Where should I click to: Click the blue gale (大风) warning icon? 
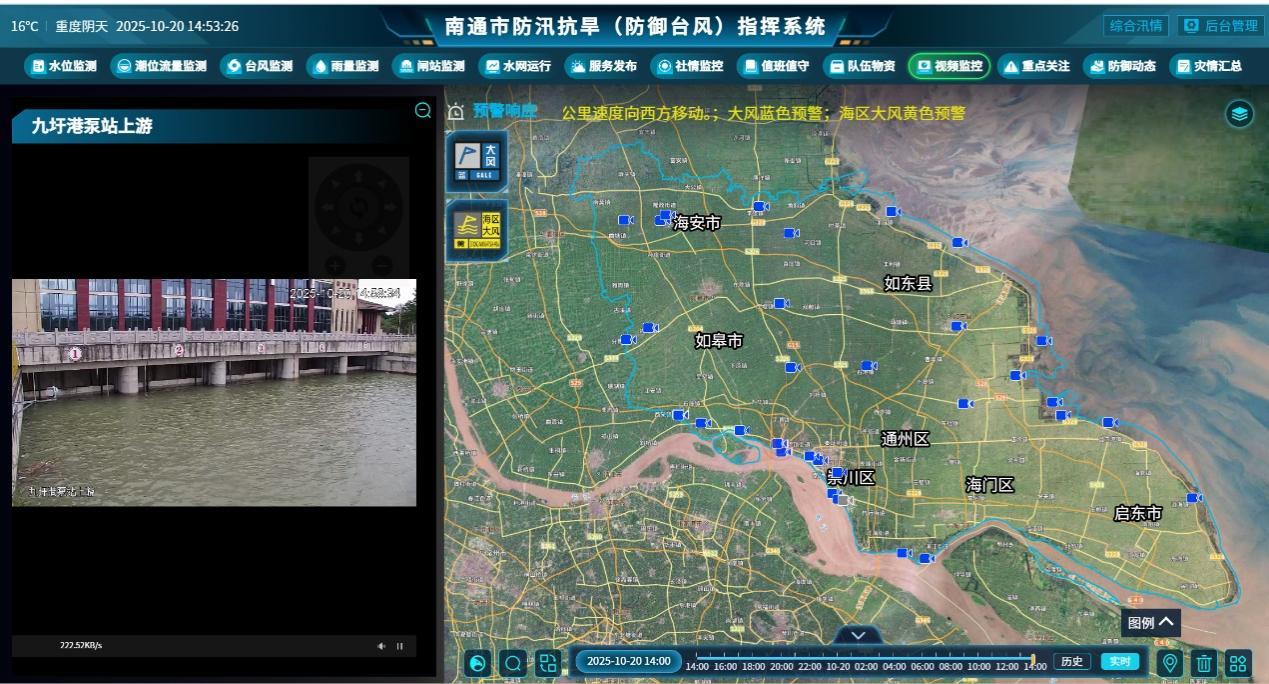(x=477, y=160)
